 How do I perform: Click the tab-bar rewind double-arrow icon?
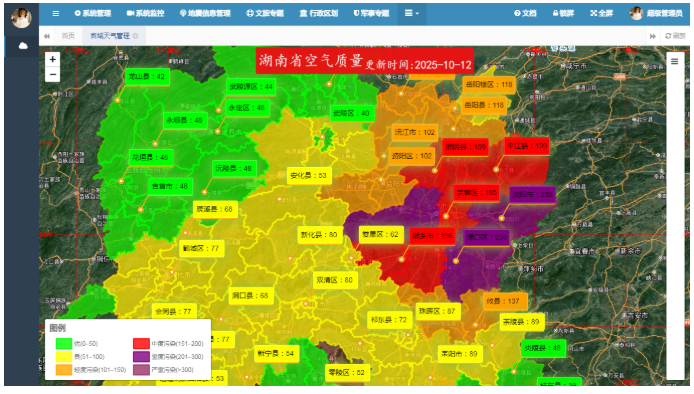(46, 36)
